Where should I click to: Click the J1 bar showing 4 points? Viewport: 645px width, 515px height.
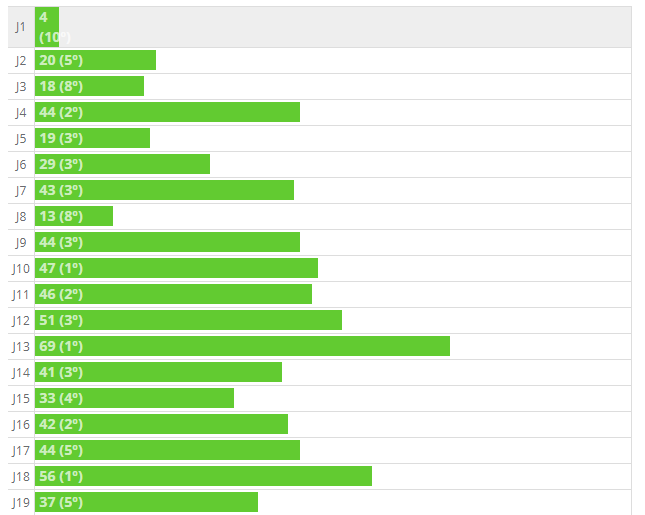tap(47, 27)
